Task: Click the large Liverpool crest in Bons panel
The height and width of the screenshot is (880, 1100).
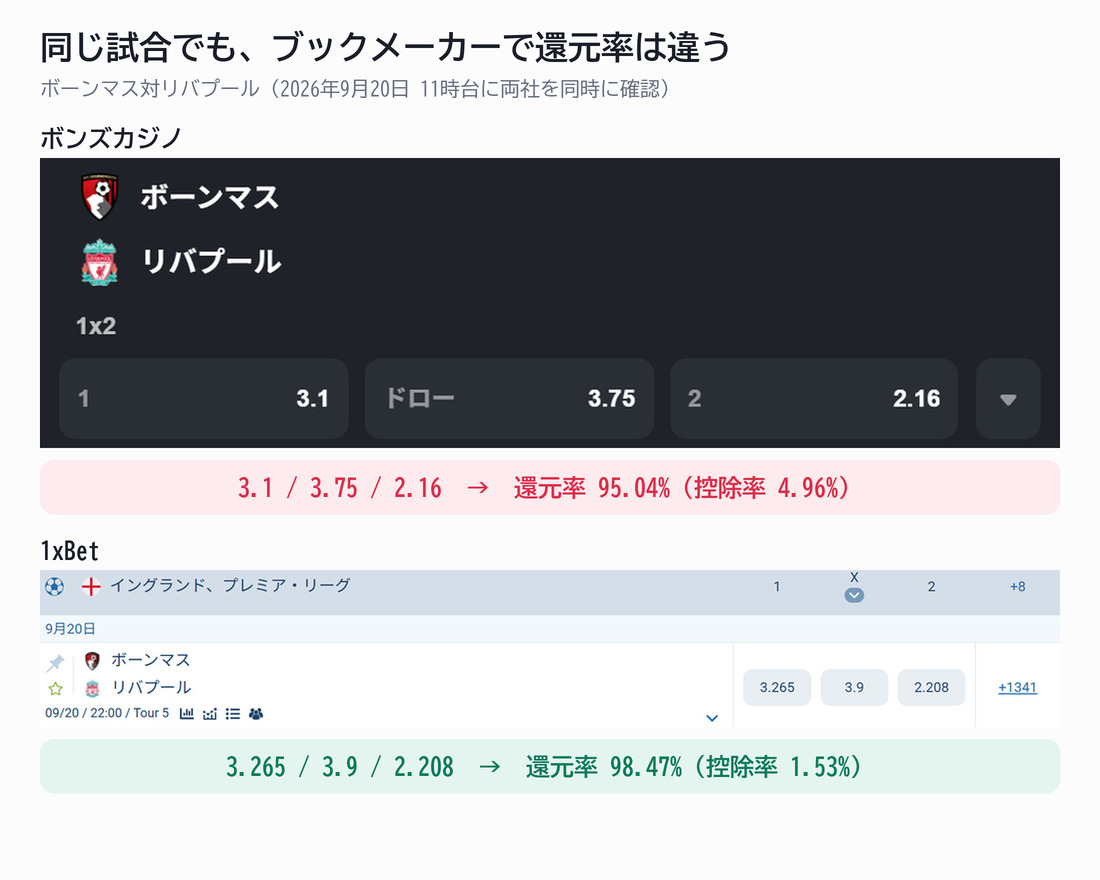Action: click(x=100, y=262)
